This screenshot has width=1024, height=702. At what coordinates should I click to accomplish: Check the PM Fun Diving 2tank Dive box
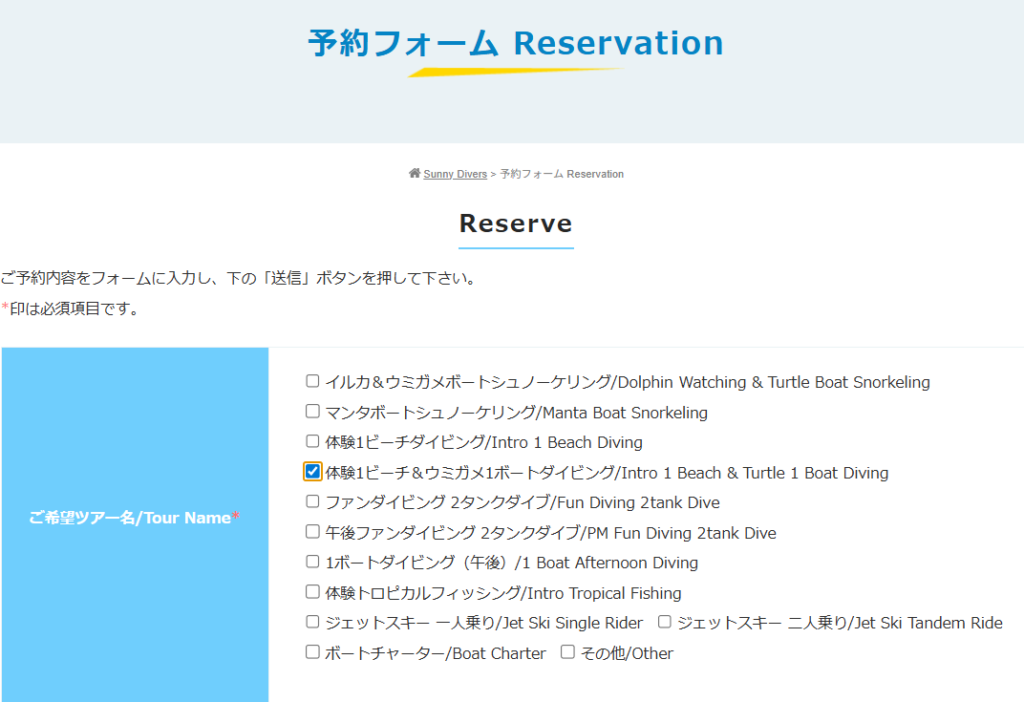pyautogui.click(x=313, y=532)
